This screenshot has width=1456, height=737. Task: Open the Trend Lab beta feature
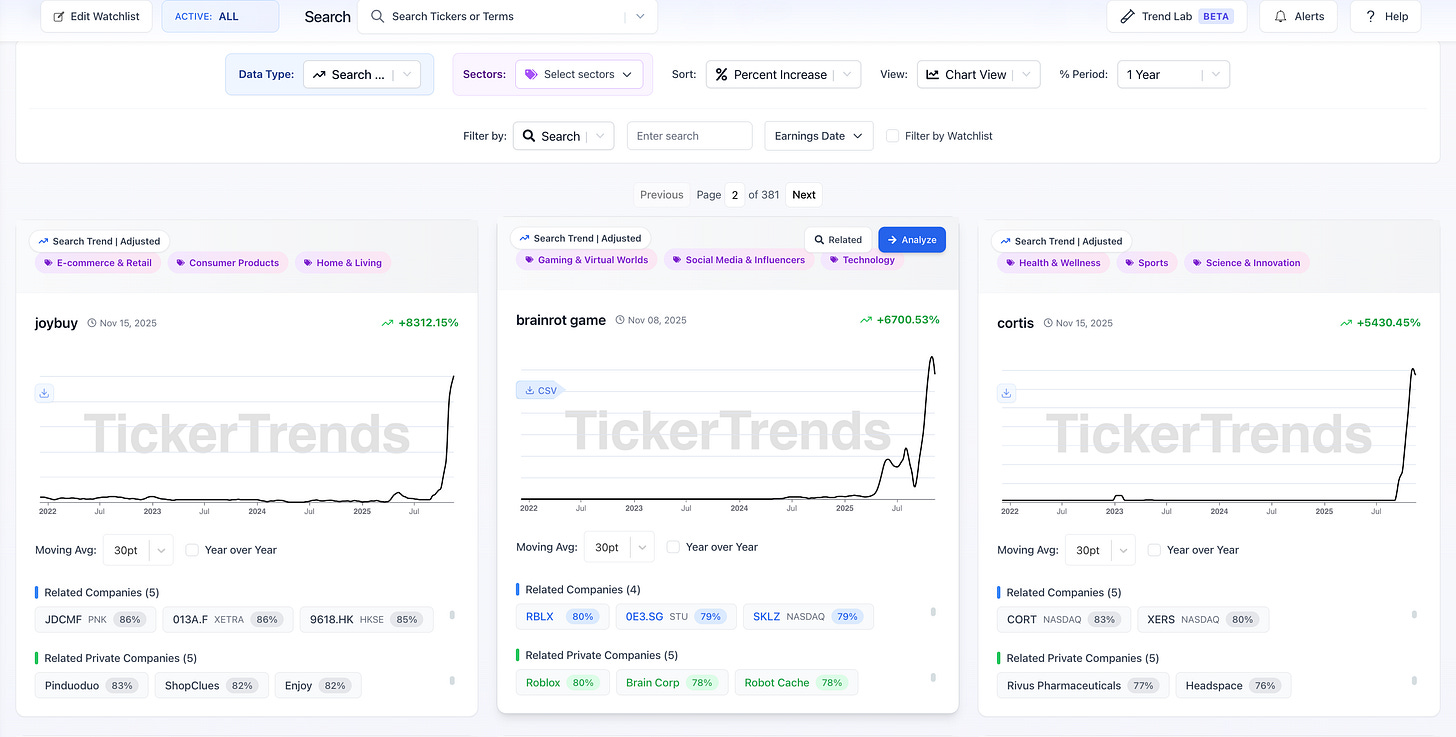tap(1177, 16)
